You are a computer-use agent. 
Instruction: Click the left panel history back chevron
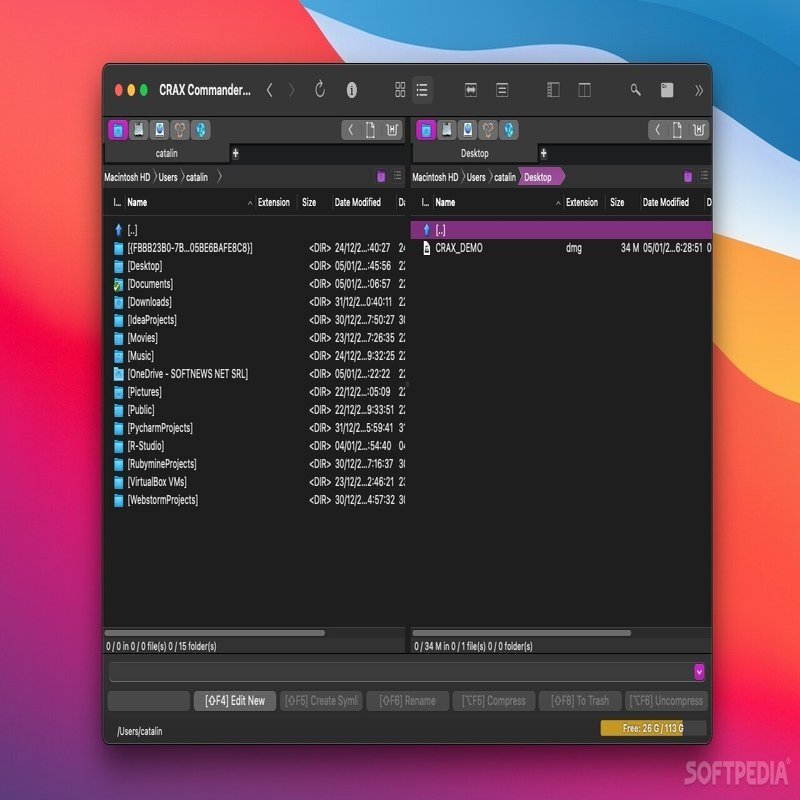tap(351, 130)
